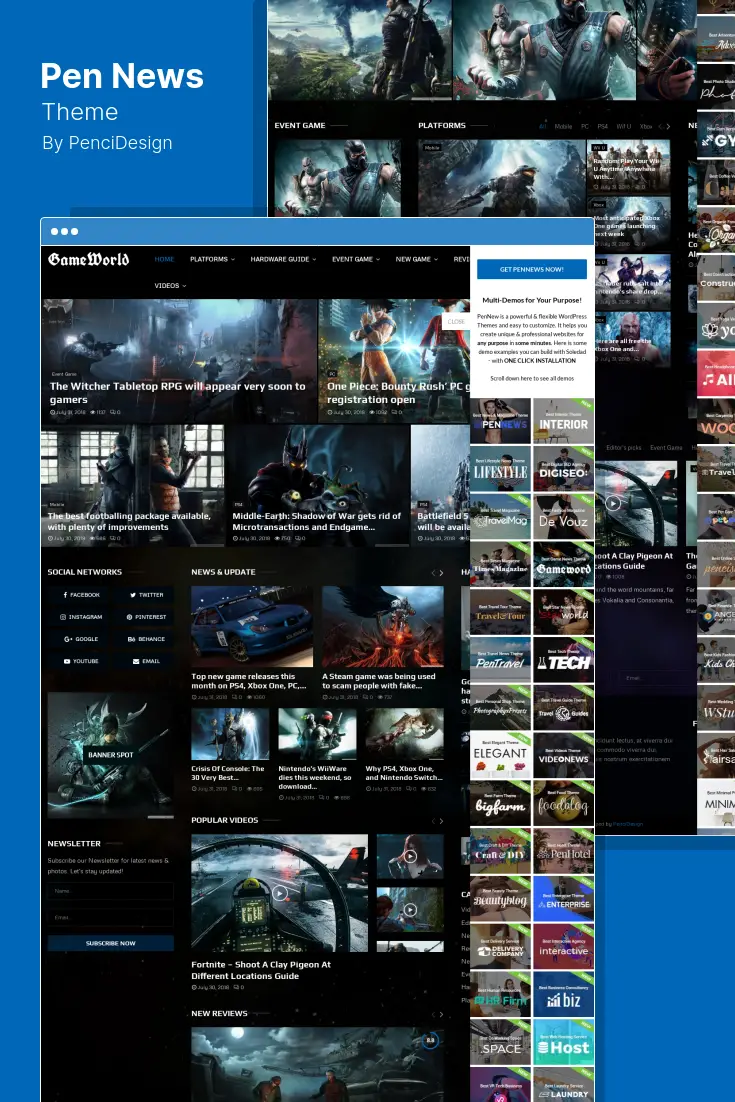Open the TravelMag demo thumbnail
The height and width of the screenshot is (1102, 735).
[500, 517]
